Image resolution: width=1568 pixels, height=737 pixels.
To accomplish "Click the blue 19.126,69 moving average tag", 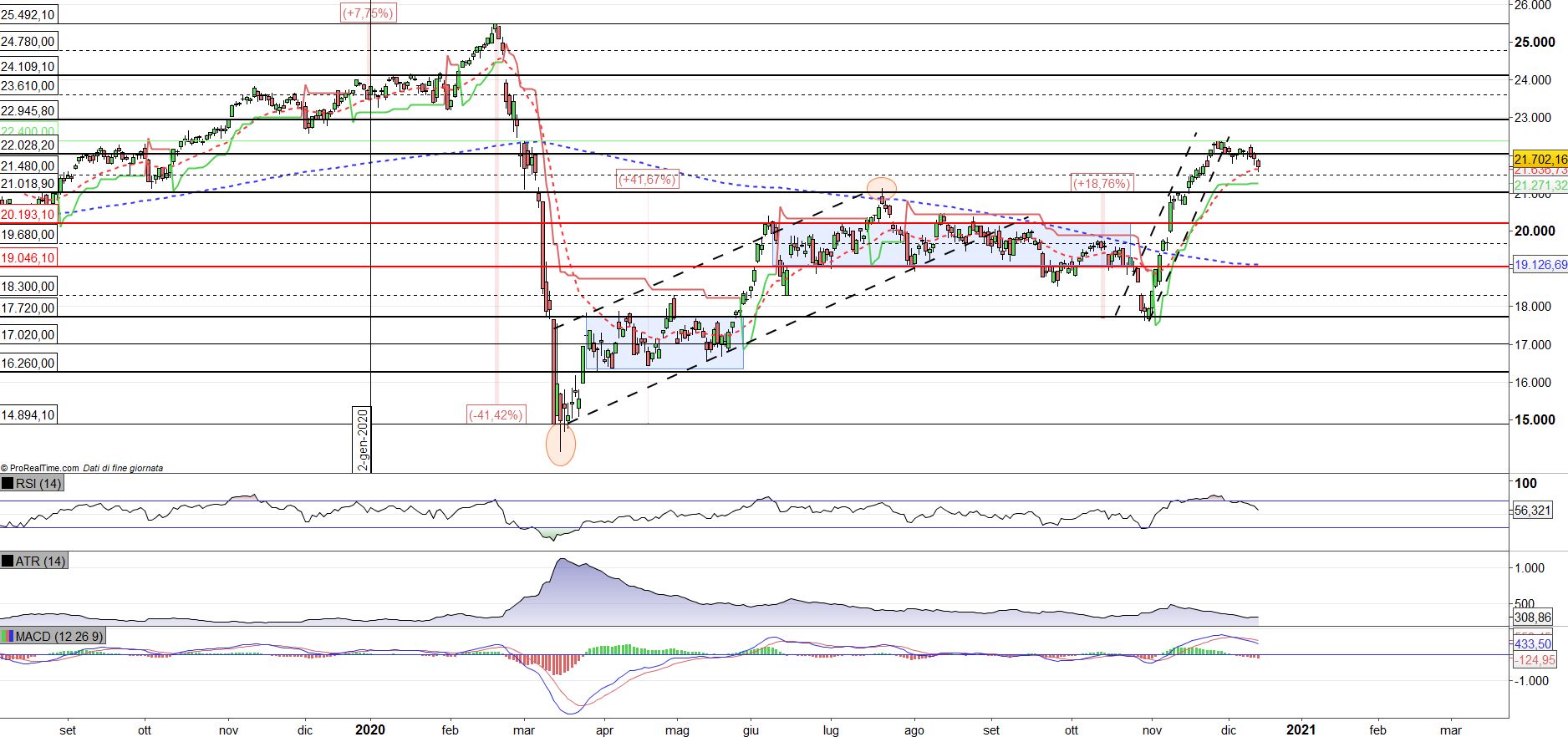I will click(x=1540, y=265).
